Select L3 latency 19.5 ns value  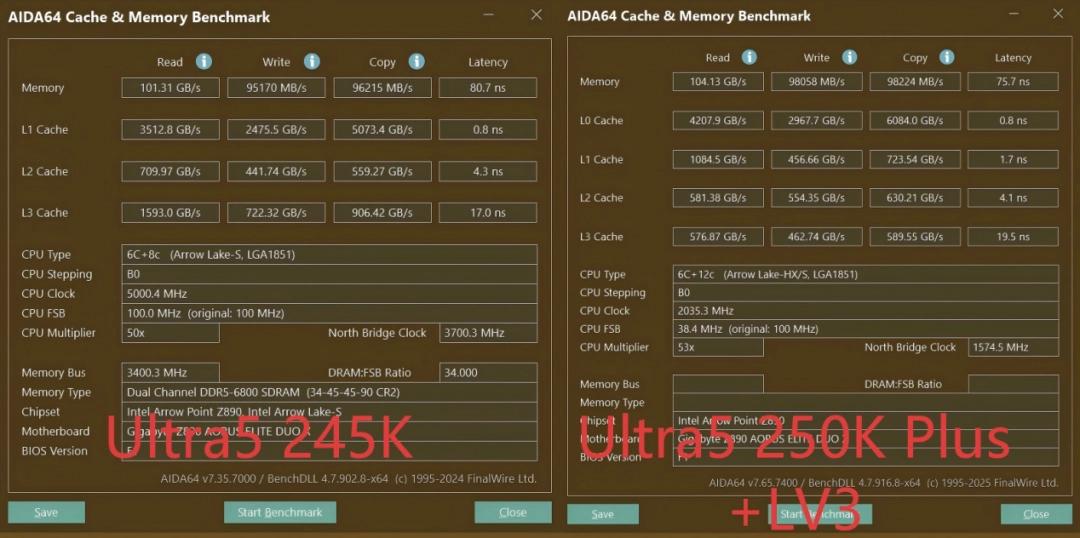coord(1013,236)
